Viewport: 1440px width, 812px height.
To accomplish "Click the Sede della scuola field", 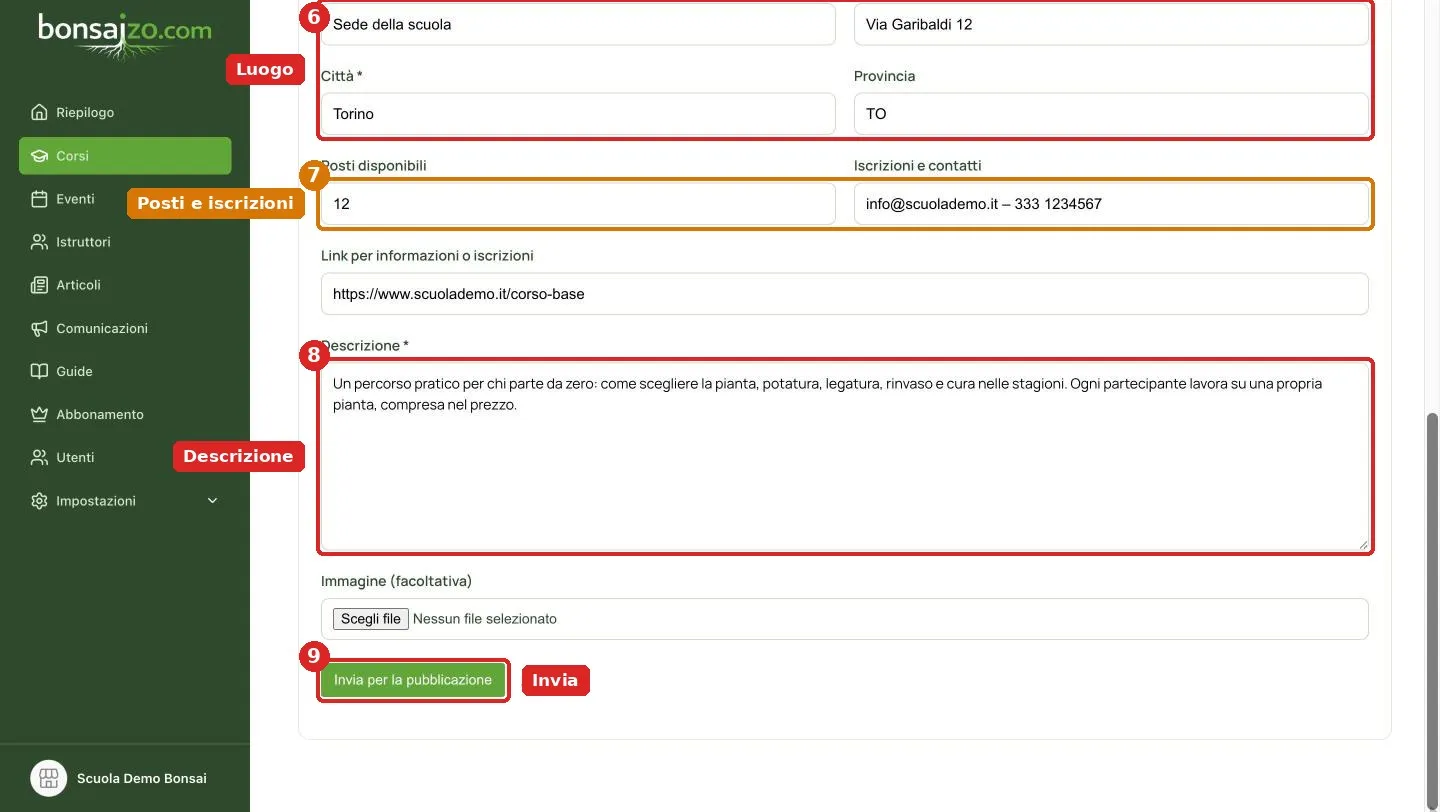I will 578,24.
